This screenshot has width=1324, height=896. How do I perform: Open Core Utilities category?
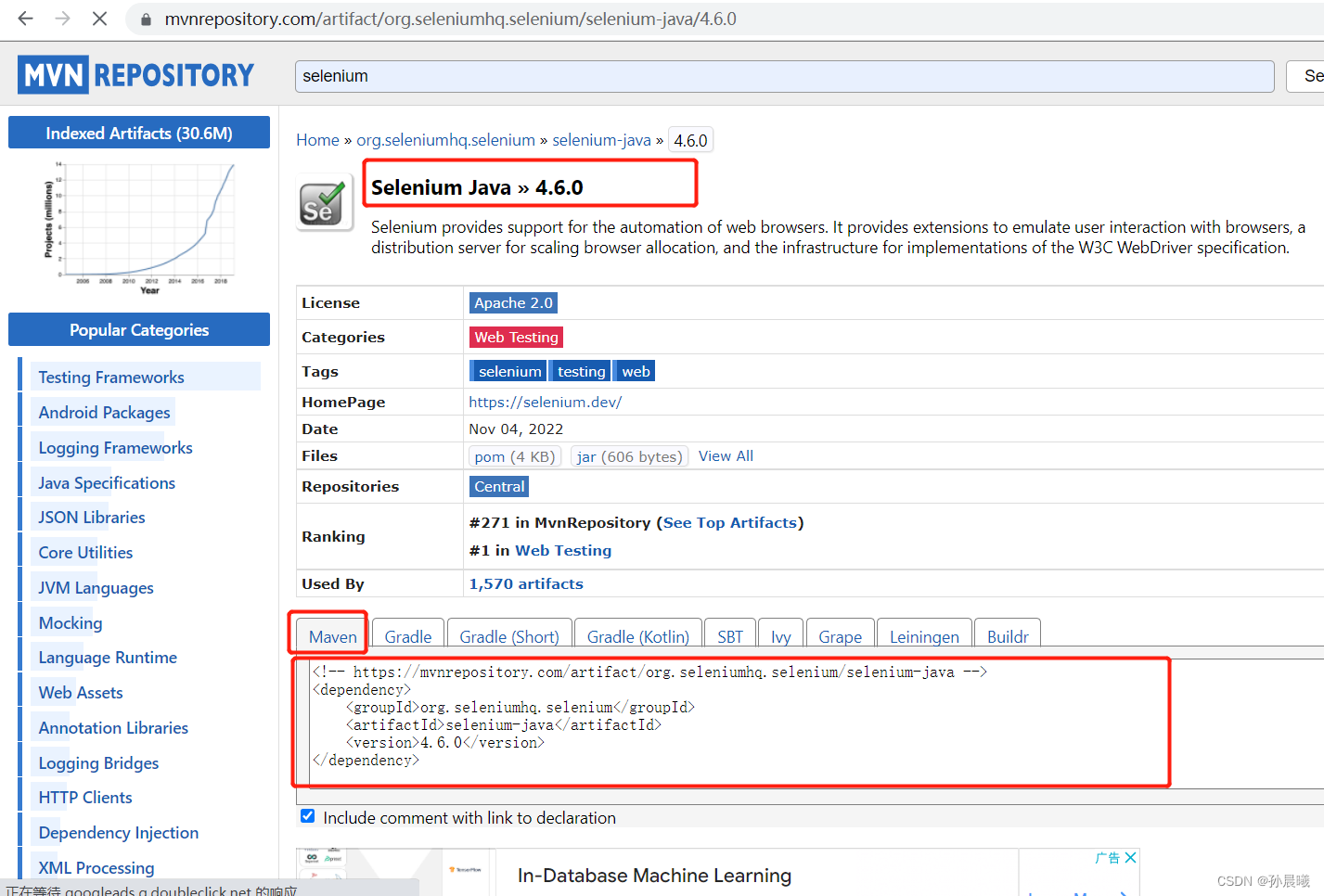point(85,552)
